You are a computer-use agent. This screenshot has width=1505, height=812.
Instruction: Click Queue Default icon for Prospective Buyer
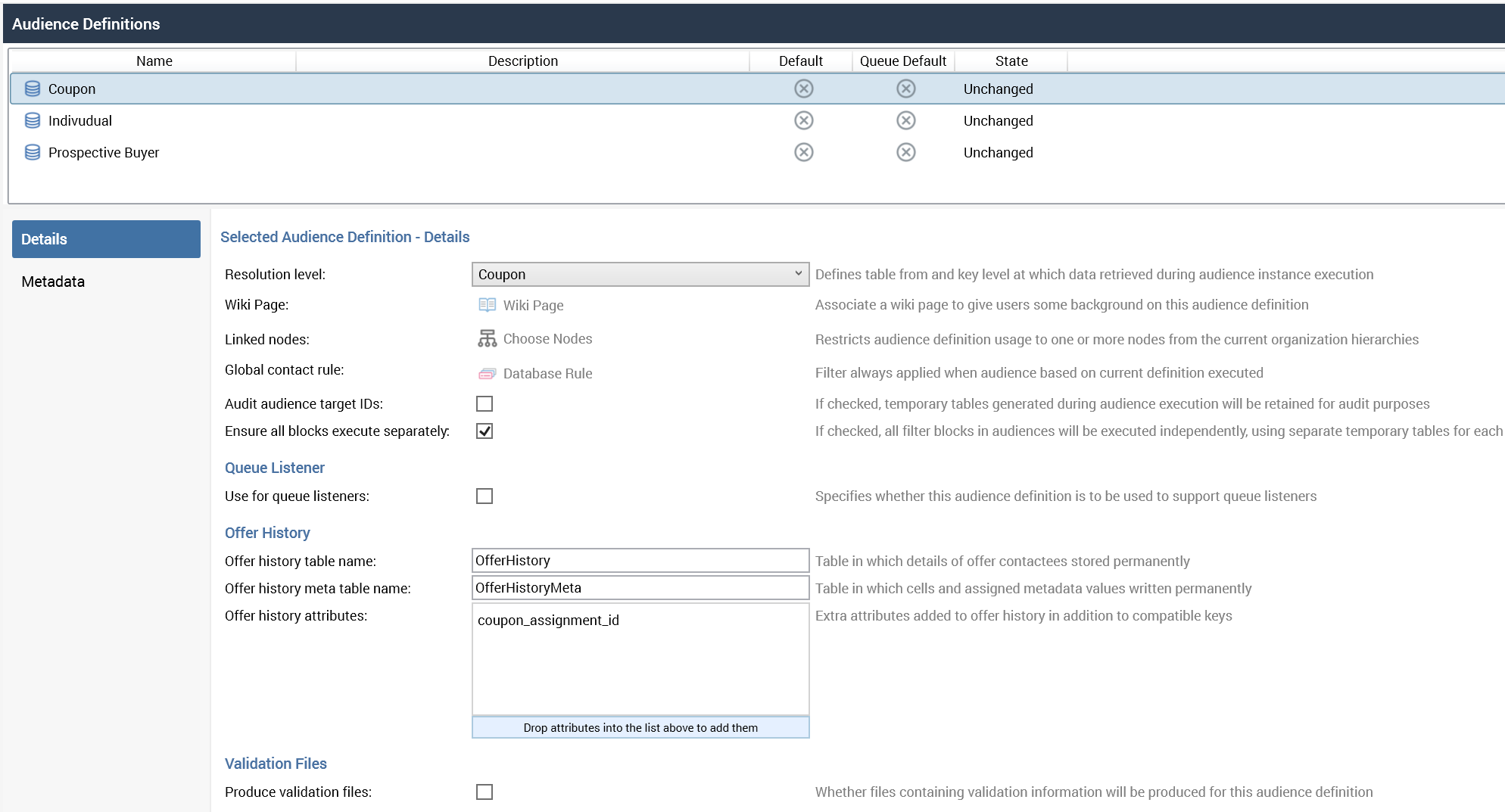pos(905,152)
